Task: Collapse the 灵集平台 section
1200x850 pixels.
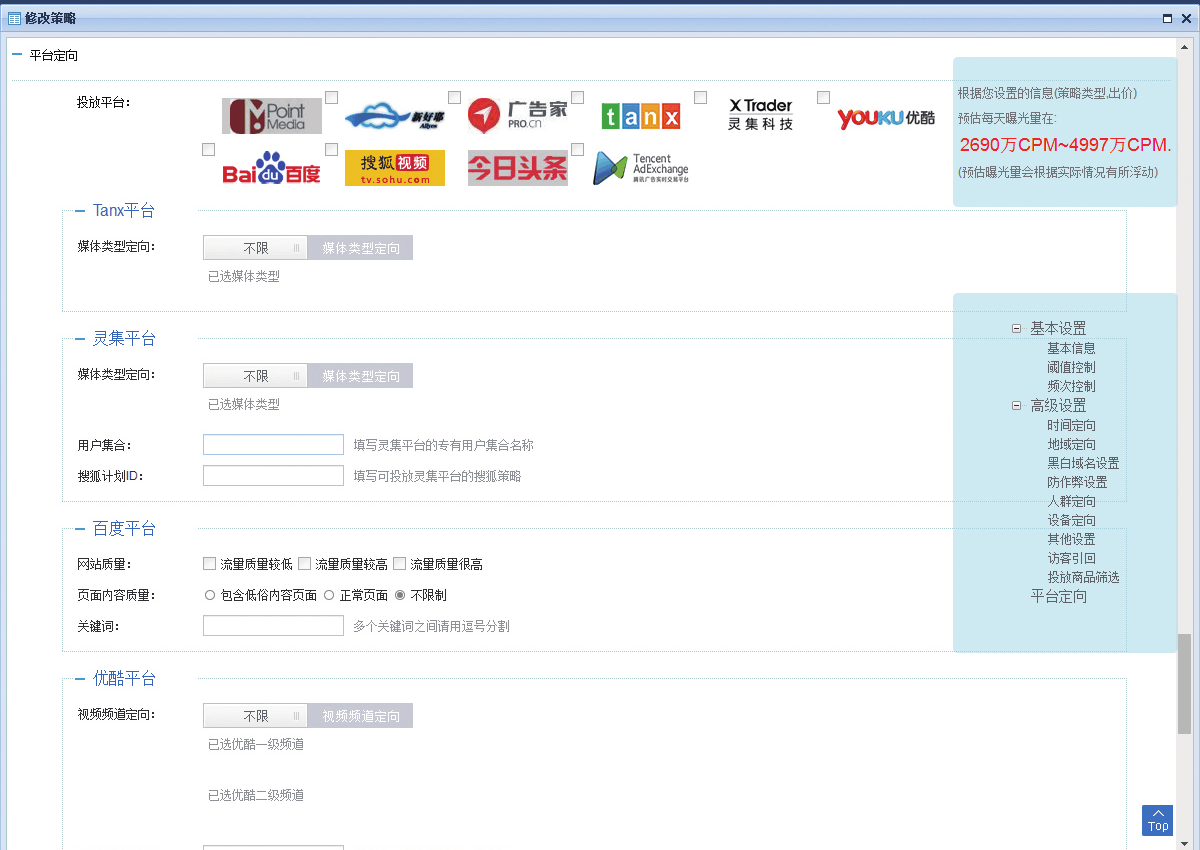Action: point(80,339)
